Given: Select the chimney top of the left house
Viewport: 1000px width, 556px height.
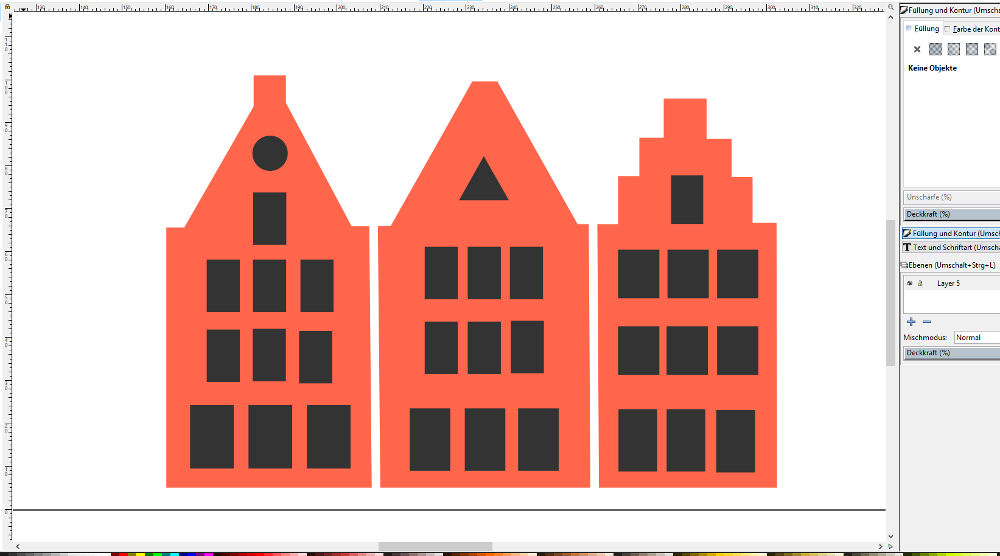Looking at the screenshot, I should (x=270, y=90).
